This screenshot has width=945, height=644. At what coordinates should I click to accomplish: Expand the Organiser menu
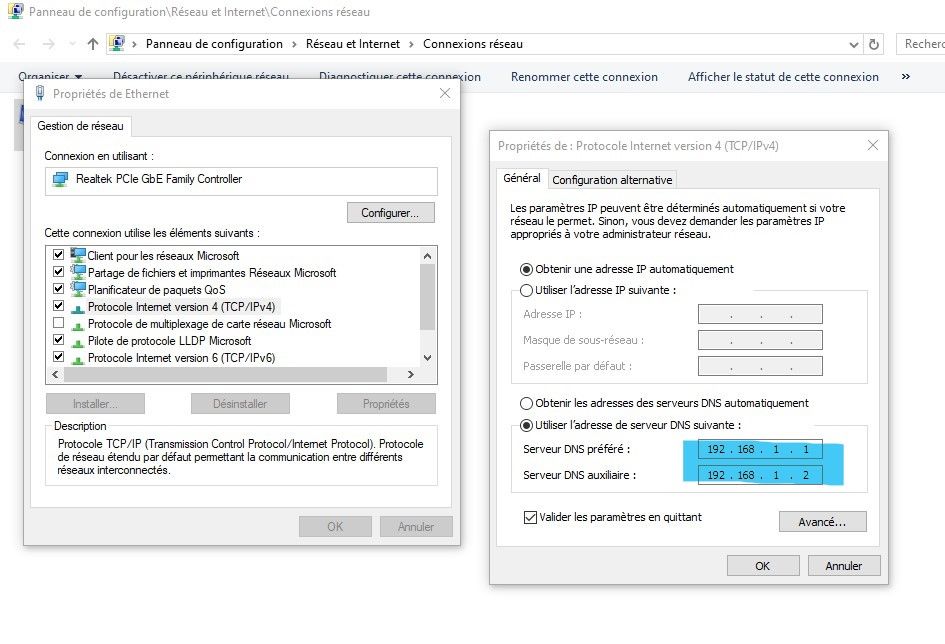pos(50,77)
